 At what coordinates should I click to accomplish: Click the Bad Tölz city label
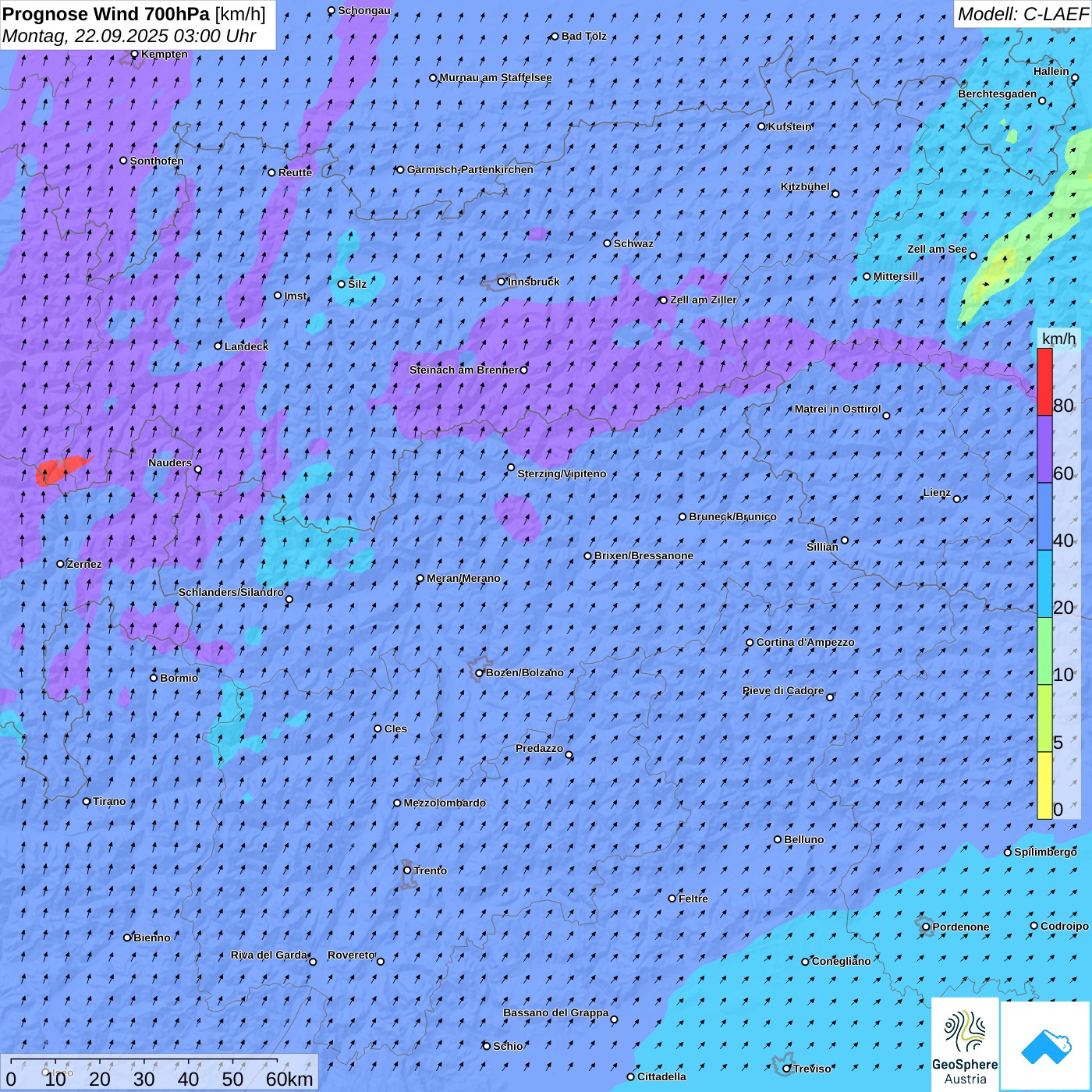point(584,36)
